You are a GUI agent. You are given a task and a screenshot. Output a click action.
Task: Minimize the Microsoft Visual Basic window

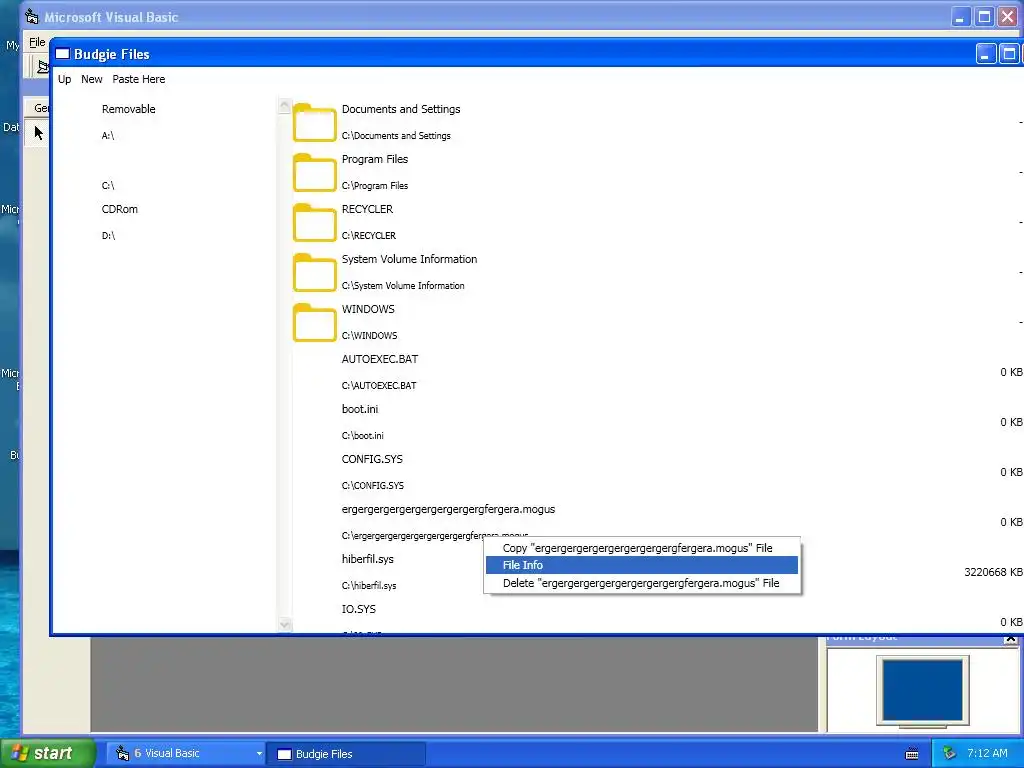(959, 17)
